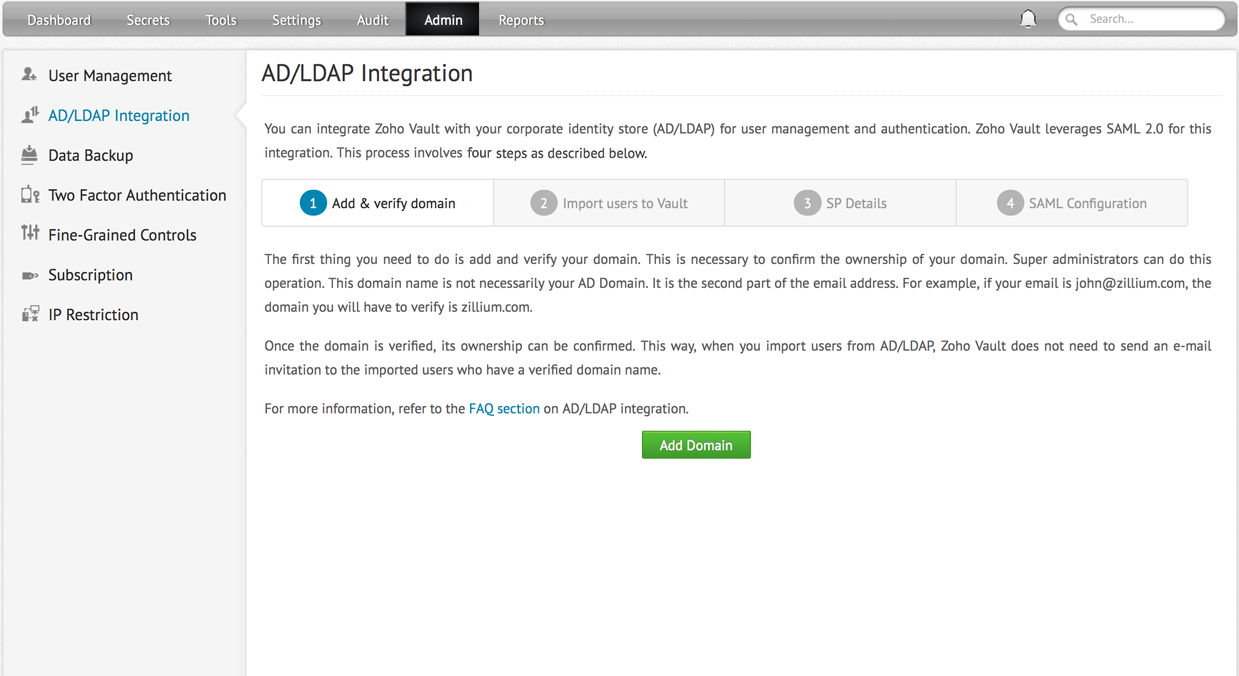Open the Secrets tab

[148, 19]
